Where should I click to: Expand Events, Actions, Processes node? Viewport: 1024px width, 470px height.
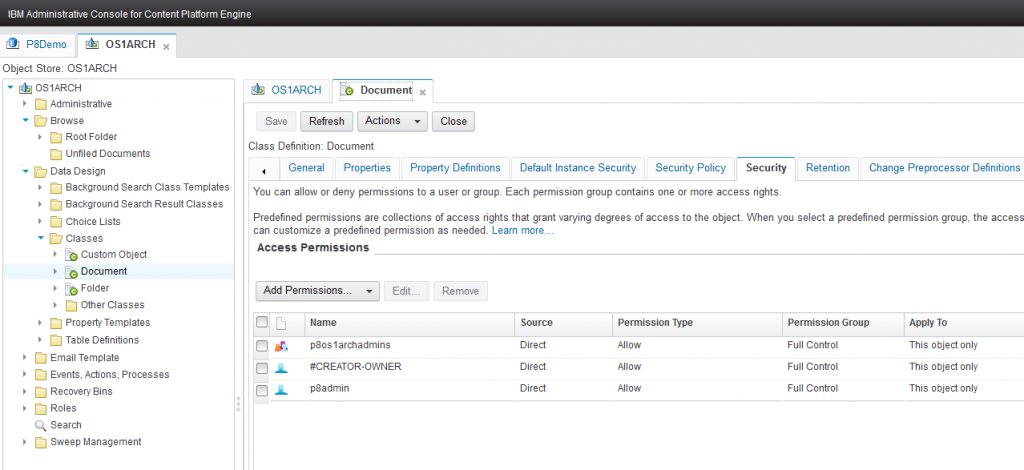coord(25,375)
